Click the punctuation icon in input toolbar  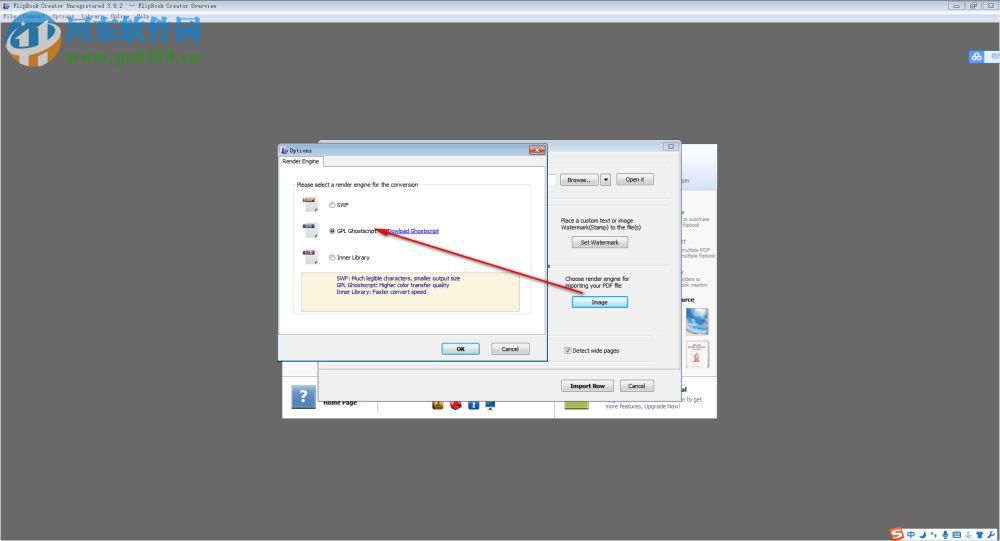coord(934,535)
